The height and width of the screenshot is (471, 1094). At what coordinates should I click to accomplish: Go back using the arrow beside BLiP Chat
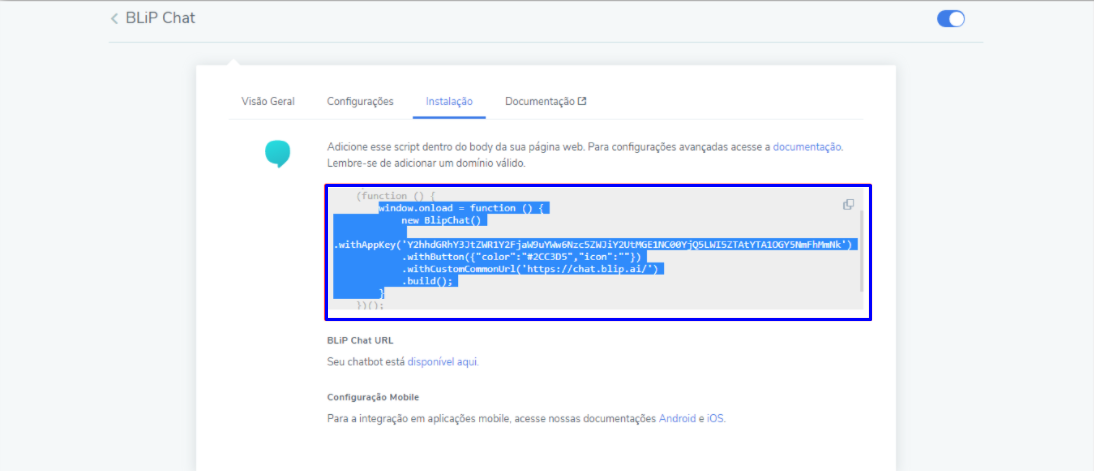pos(114,19)
